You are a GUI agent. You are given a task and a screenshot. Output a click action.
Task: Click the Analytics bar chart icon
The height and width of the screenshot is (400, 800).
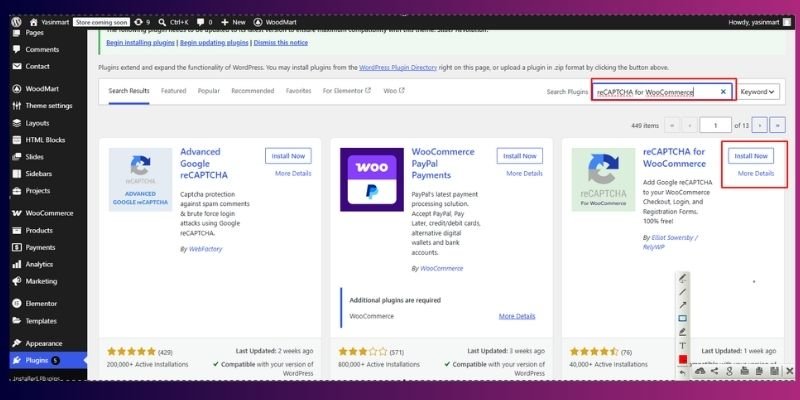pos(17,264)
